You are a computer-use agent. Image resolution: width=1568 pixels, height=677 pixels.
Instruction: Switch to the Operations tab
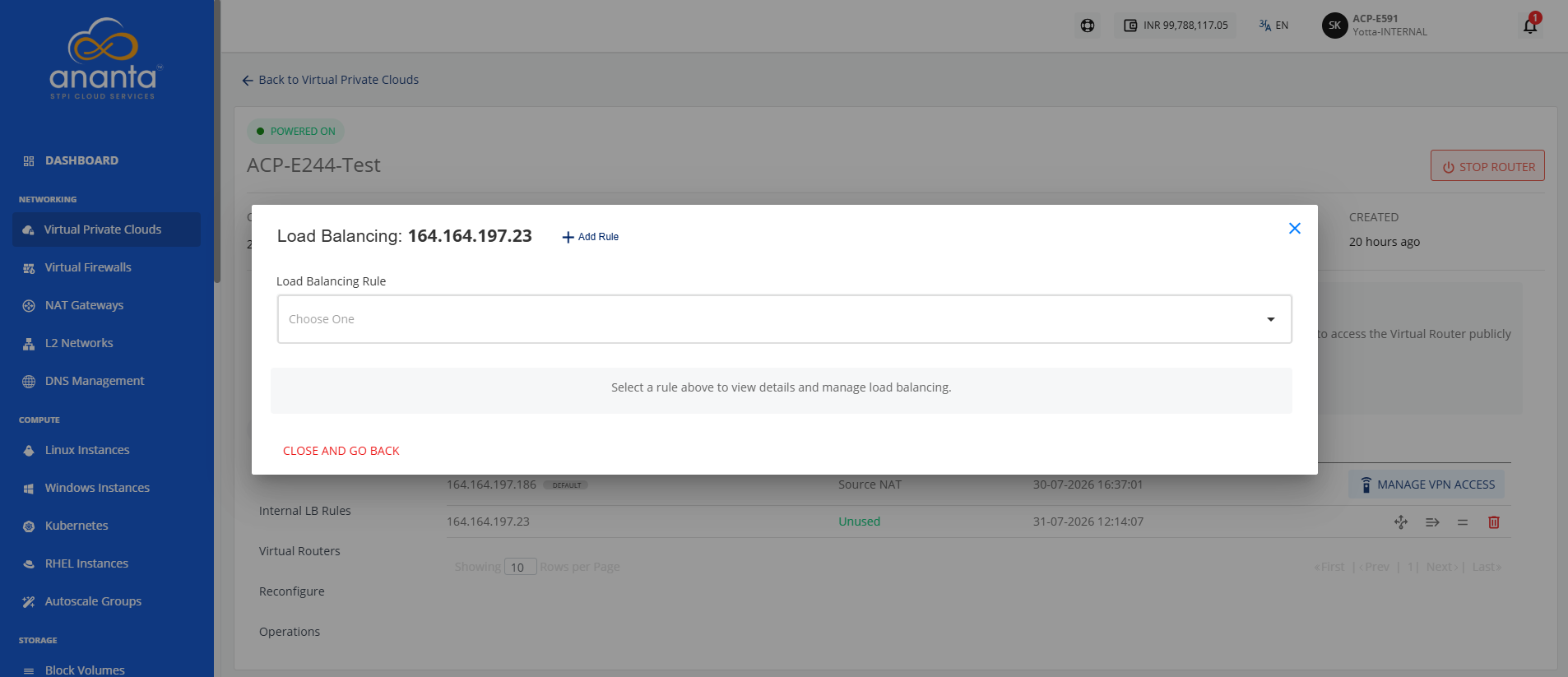pos(290,632)
